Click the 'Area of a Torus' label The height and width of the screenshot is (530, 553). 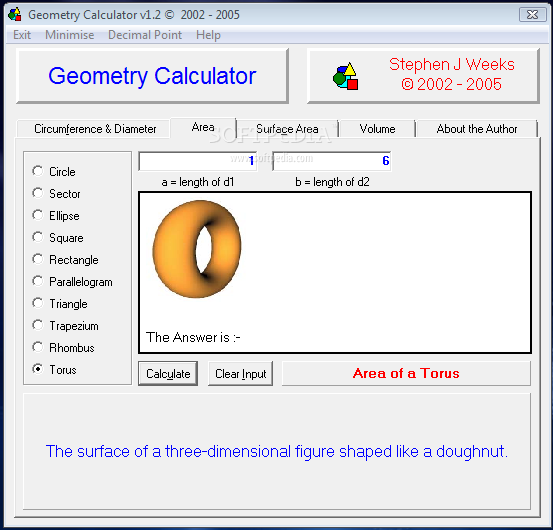click(x=406, y=373)
